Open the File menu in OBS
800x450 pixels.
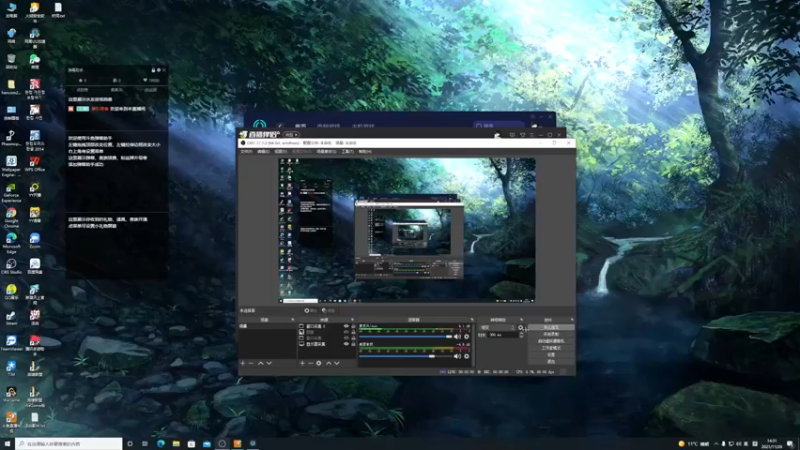click(x=246, y=152)
